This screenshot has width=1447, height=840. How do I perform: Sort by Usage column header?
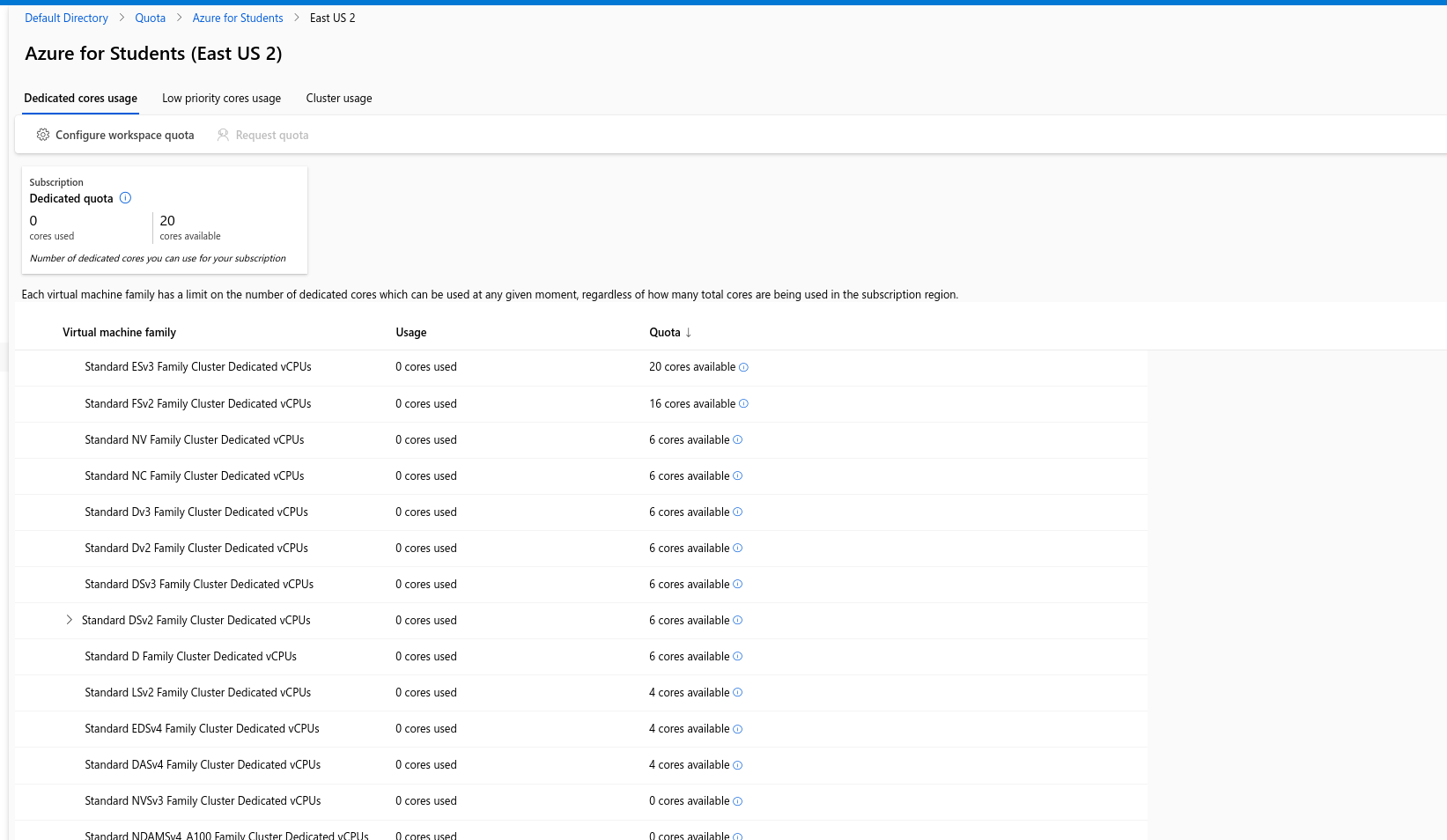coord(411,332)
